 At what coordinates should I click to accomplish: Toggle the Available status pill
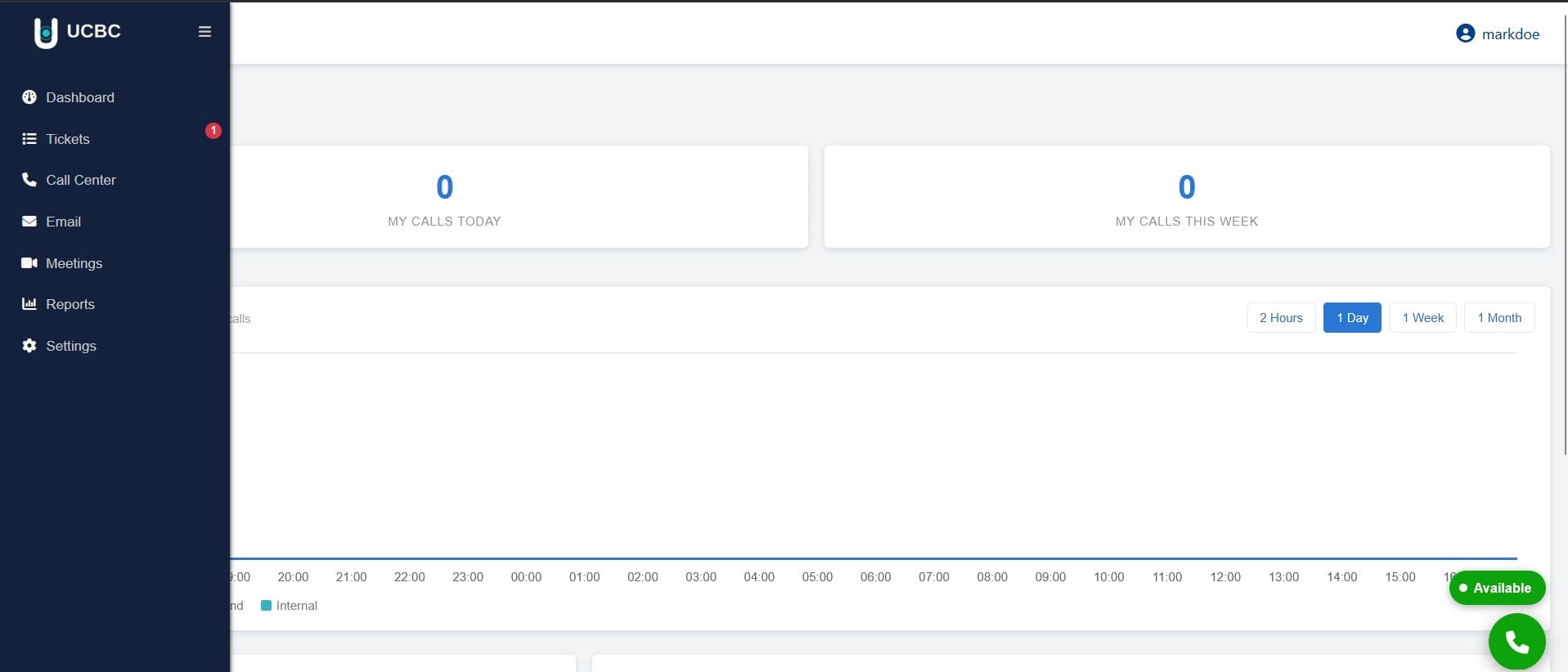coord(1497,588)
